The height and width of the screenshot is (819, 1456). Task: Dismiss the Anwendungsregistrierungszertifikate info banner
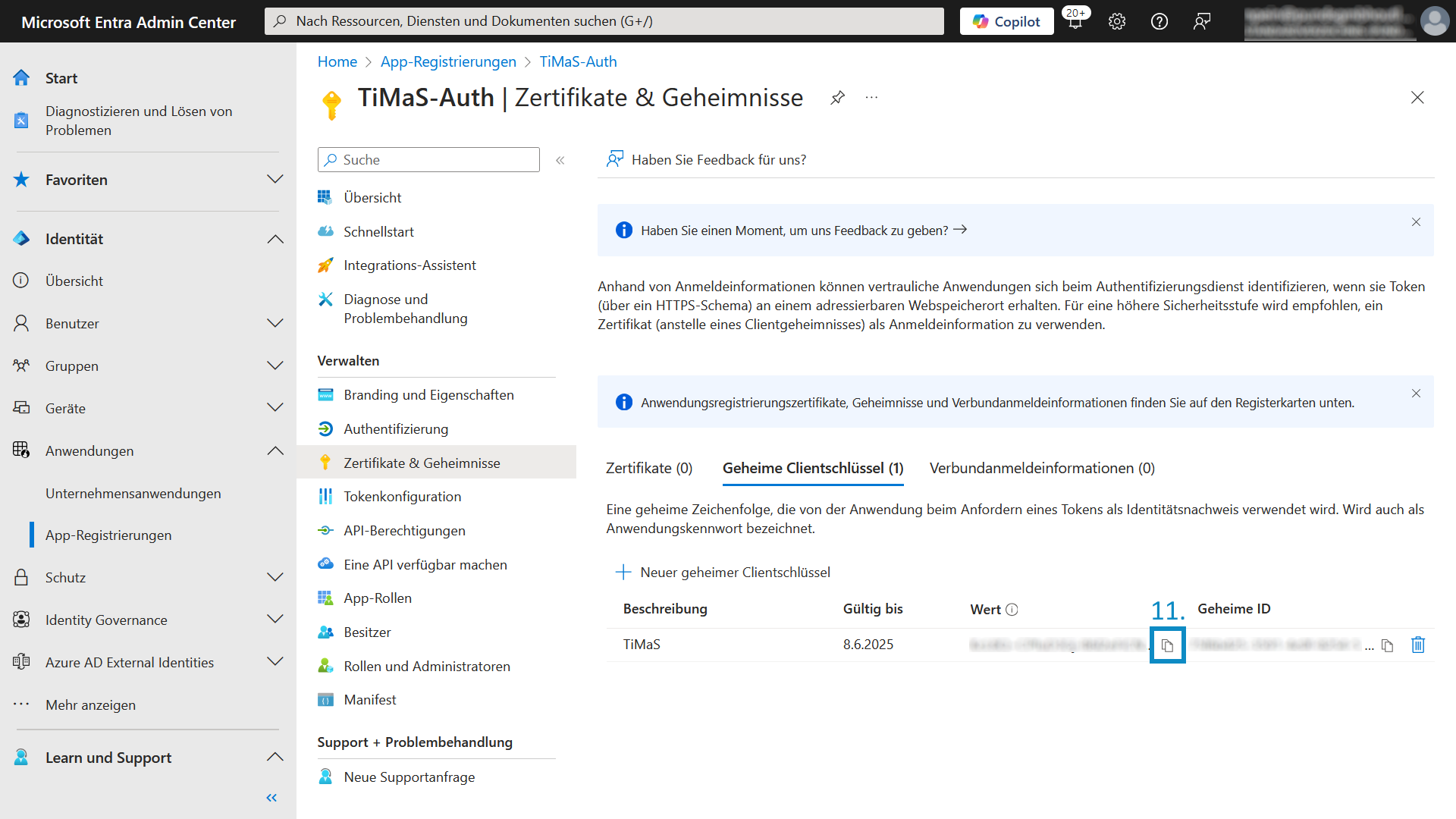pyautogui.click(x=1416, y=394)
